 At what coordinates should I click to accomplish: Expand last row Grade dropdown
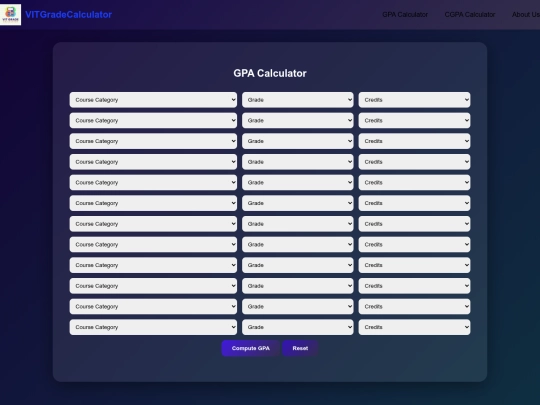298,327
